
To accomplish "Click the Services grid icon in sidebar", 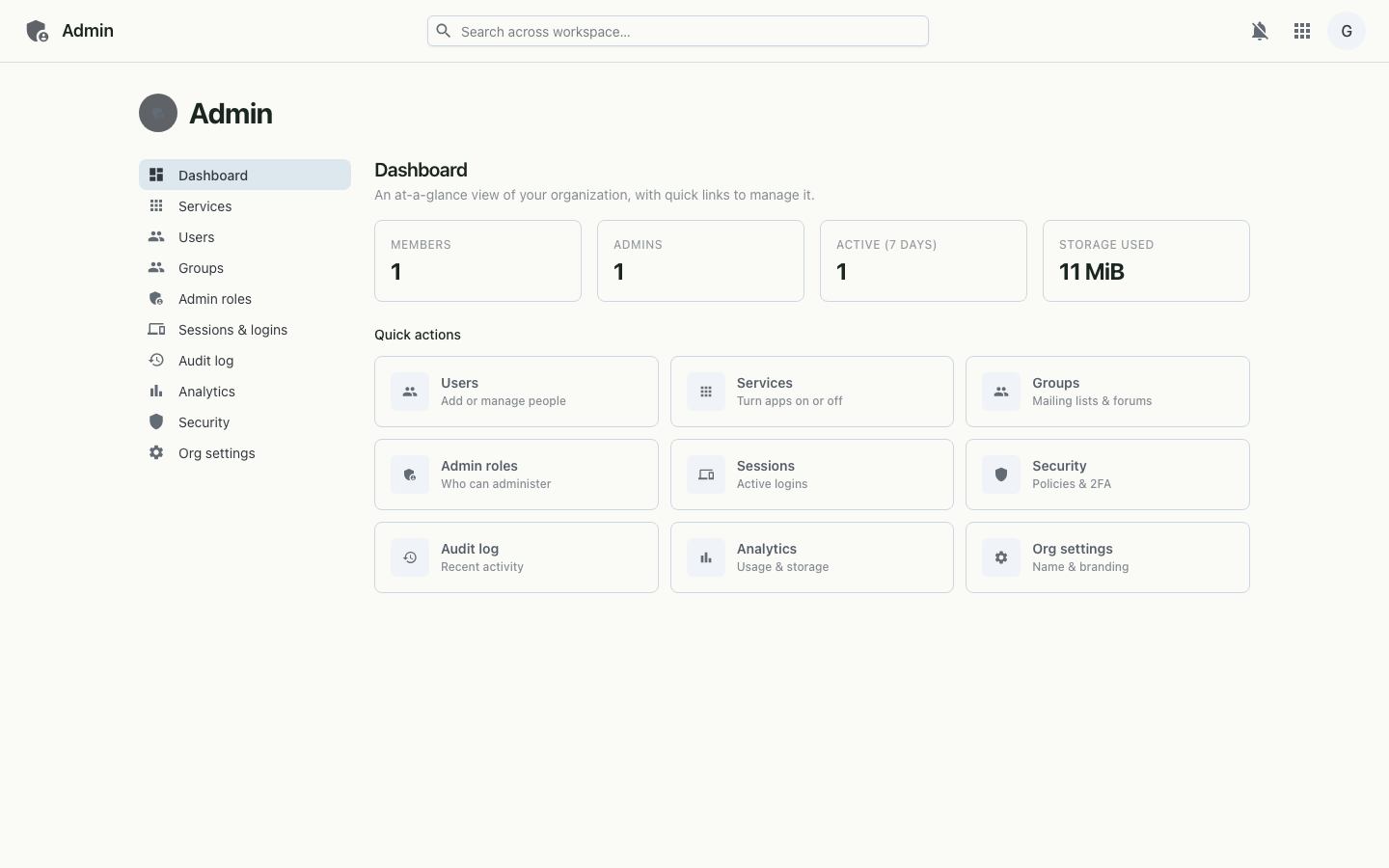I will (x=156, y=205).
